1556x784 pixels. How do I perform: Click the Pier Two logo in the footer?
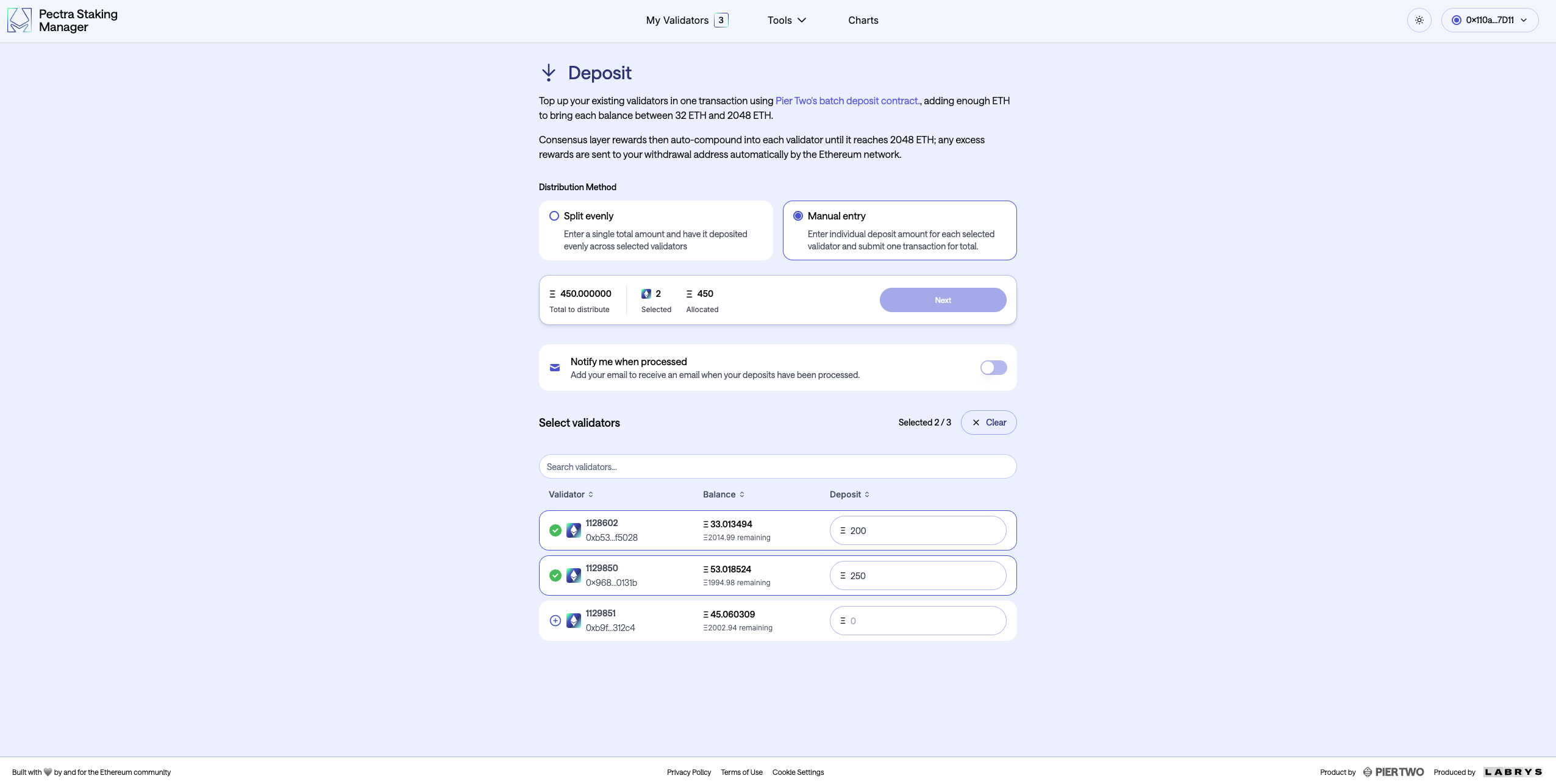pyautogui.click(x=1394, y=771)
